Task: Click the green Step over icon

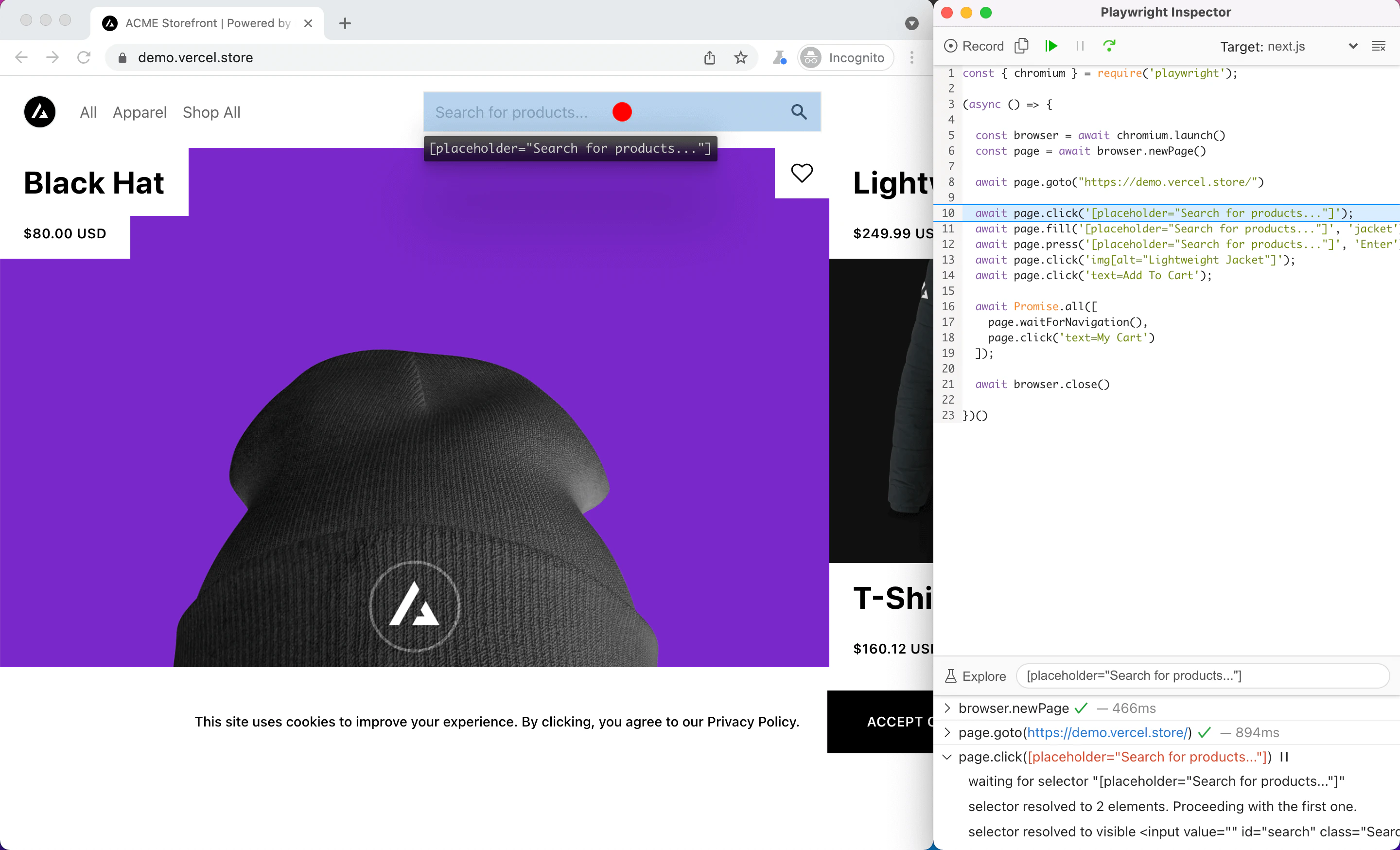Action: 1108,45
